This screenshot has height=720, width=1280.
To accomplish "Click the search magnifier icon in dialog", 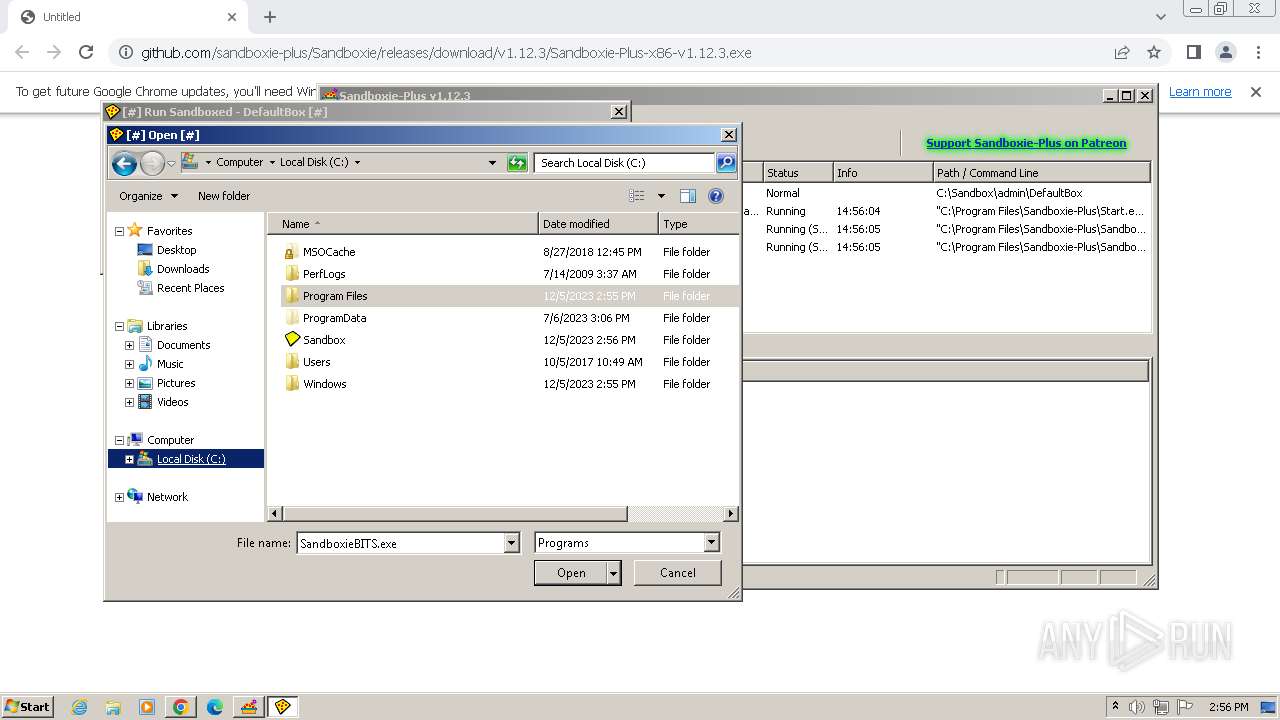I will (x=726, y=163).
